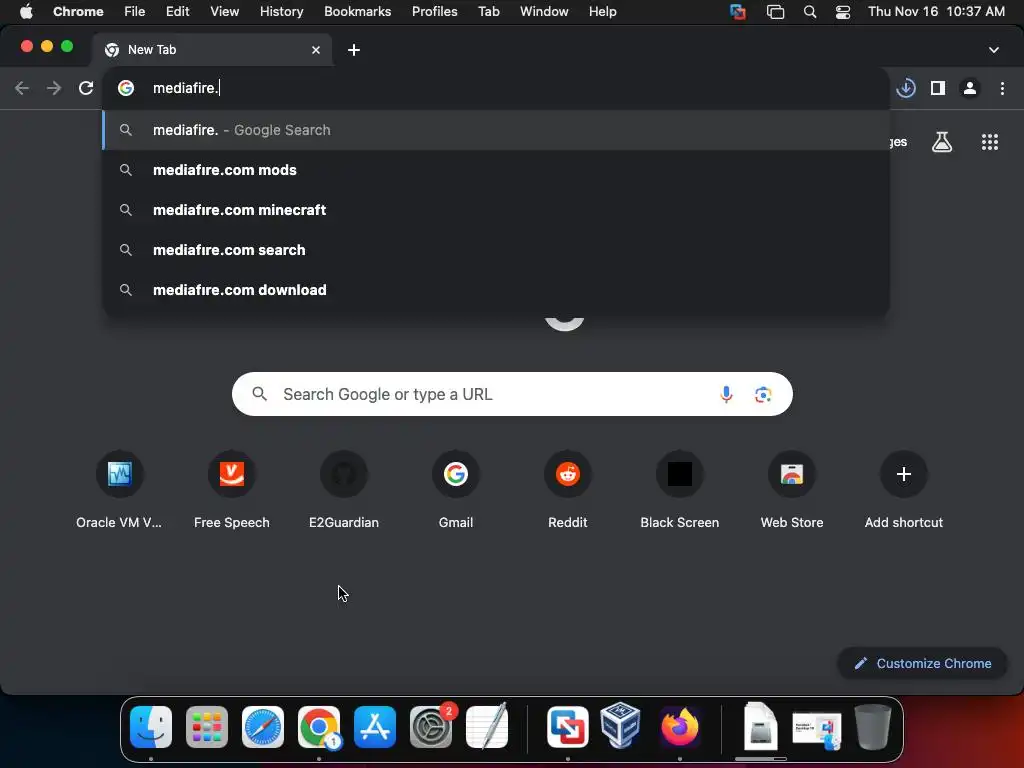The image size is (1024, 768).
Task: Select suggestion mediafire.com mods
Action: tap(496, 170)
